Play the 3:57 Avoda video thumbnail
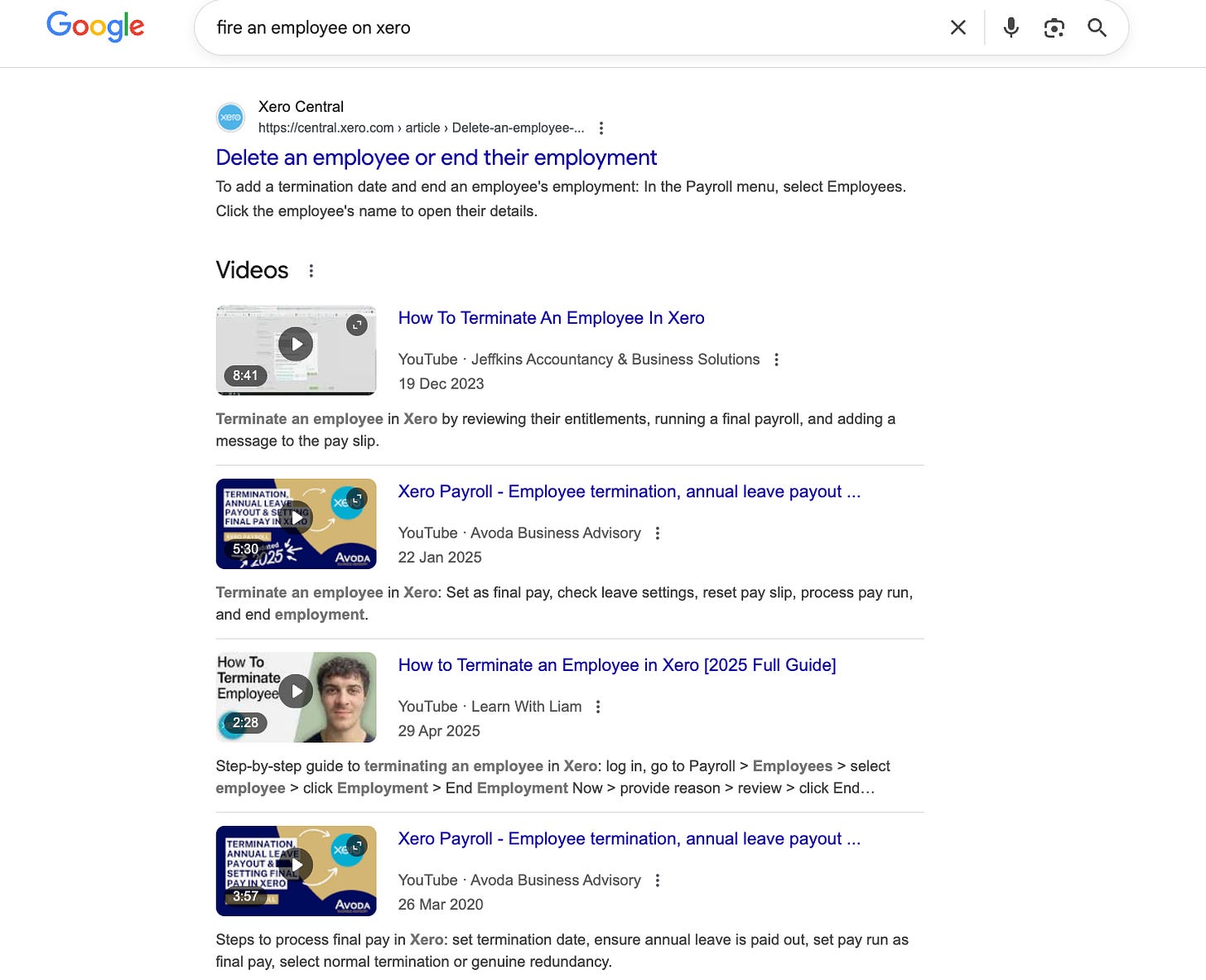1206x980 pixels. [296, 871]
